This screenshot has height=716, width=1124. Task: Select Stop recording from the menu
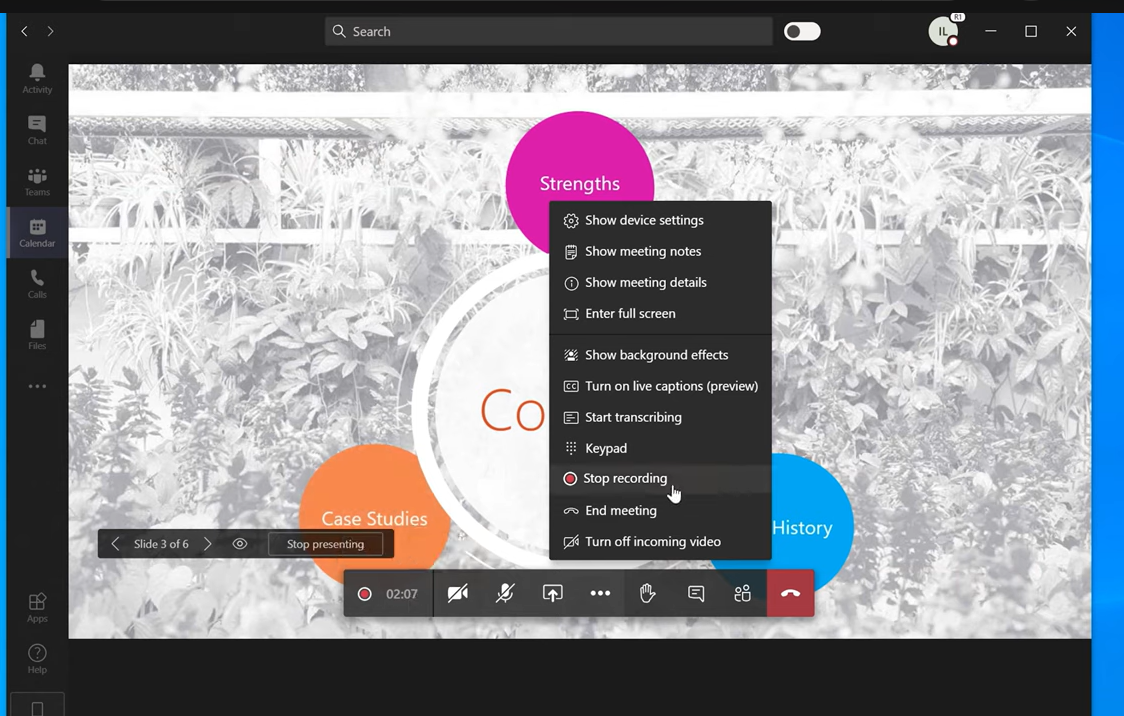pyautogui.click(x=625, y=479)
